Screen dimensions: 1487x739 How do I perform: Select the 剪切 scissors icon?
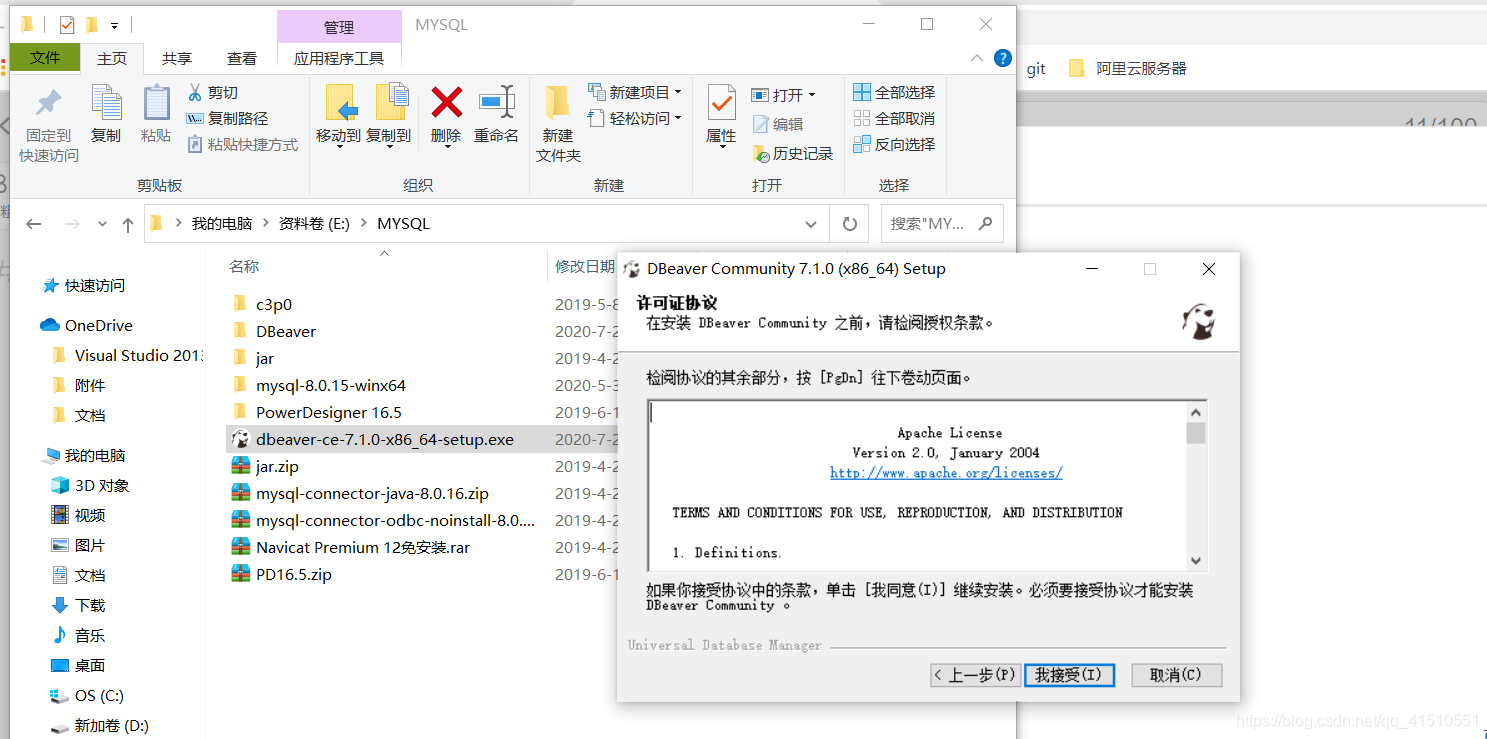(196, 91)
